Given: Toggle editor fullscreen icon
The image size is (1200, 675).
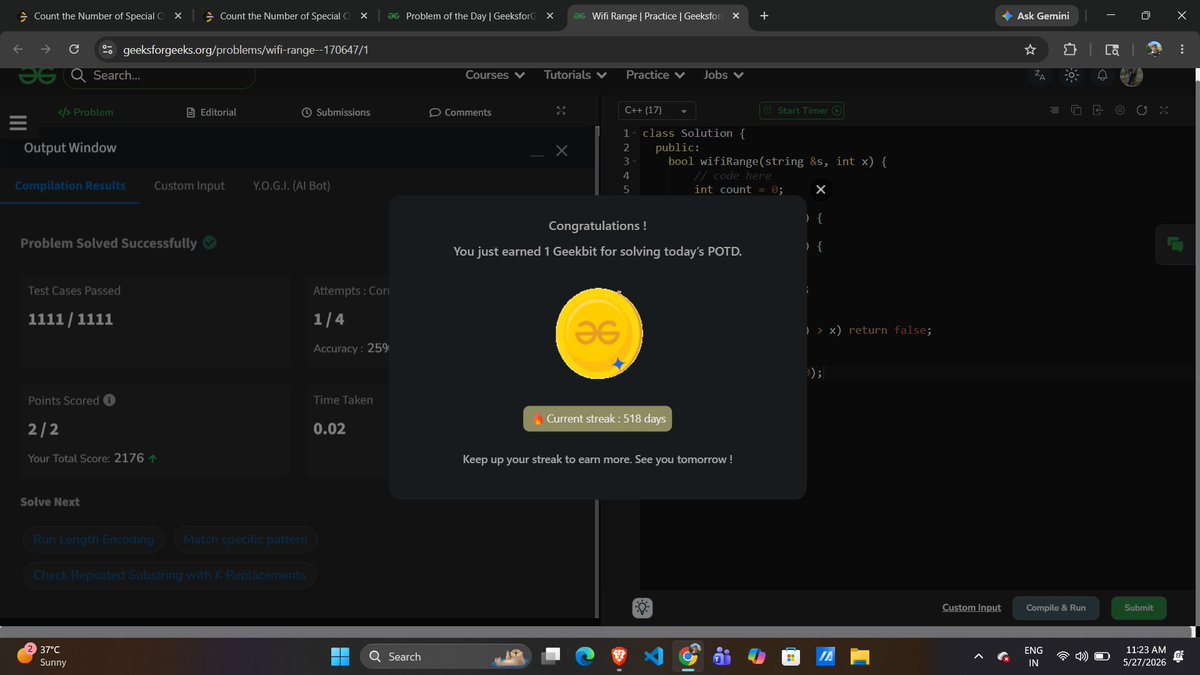Looking at the screenshot, I should tap(1163, 110).
